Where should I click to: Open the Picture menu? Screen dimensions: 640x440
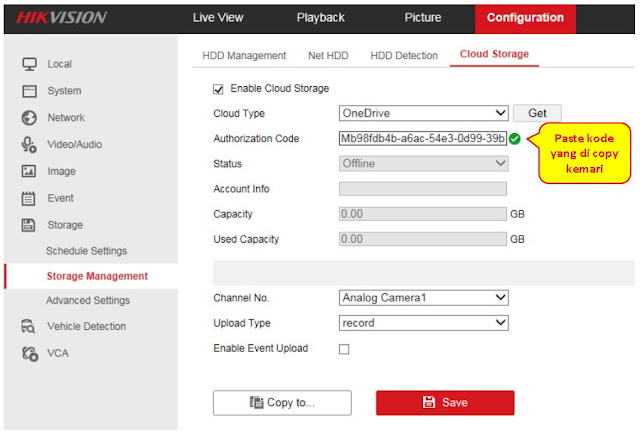pos(423,18)
